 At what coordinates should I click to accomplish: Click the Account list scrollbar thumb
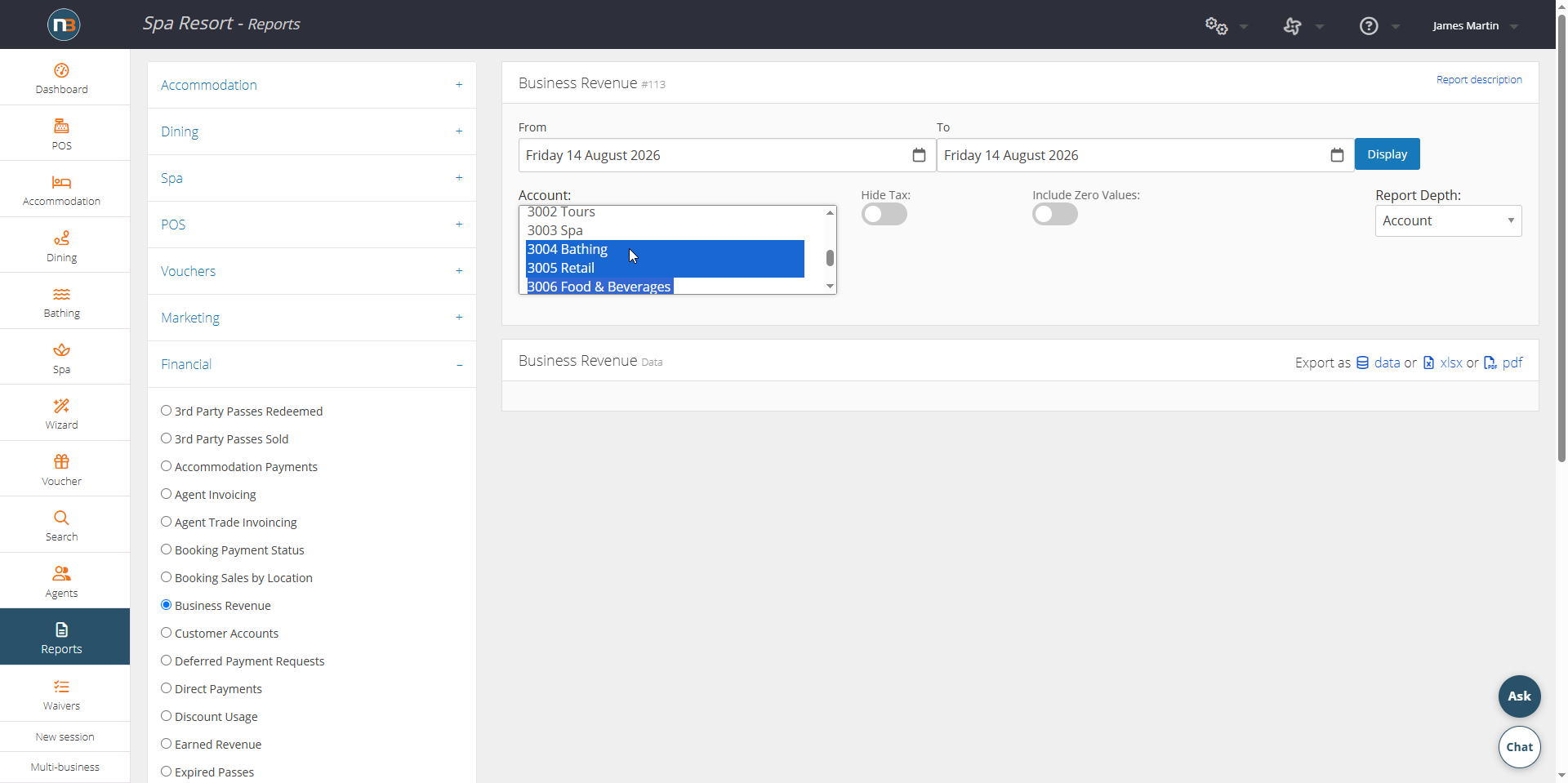coord(830,258)
